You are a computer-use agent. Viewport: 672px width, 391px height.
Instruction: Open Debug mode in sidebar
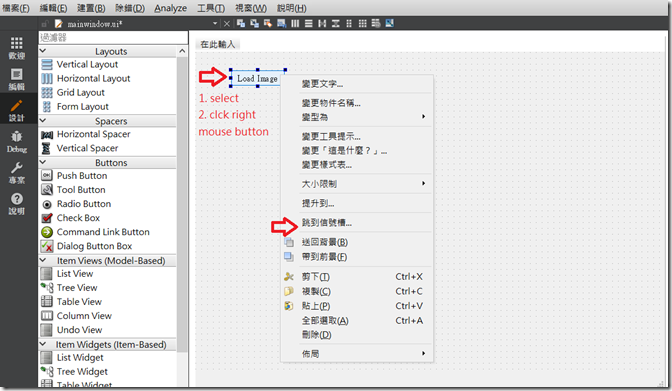coord(17,142)
